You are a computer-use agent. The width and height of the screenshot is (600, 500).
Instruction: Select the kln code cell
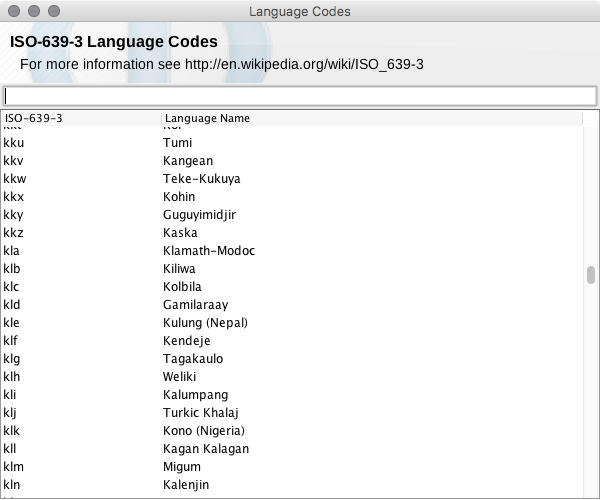coord(12,484)
